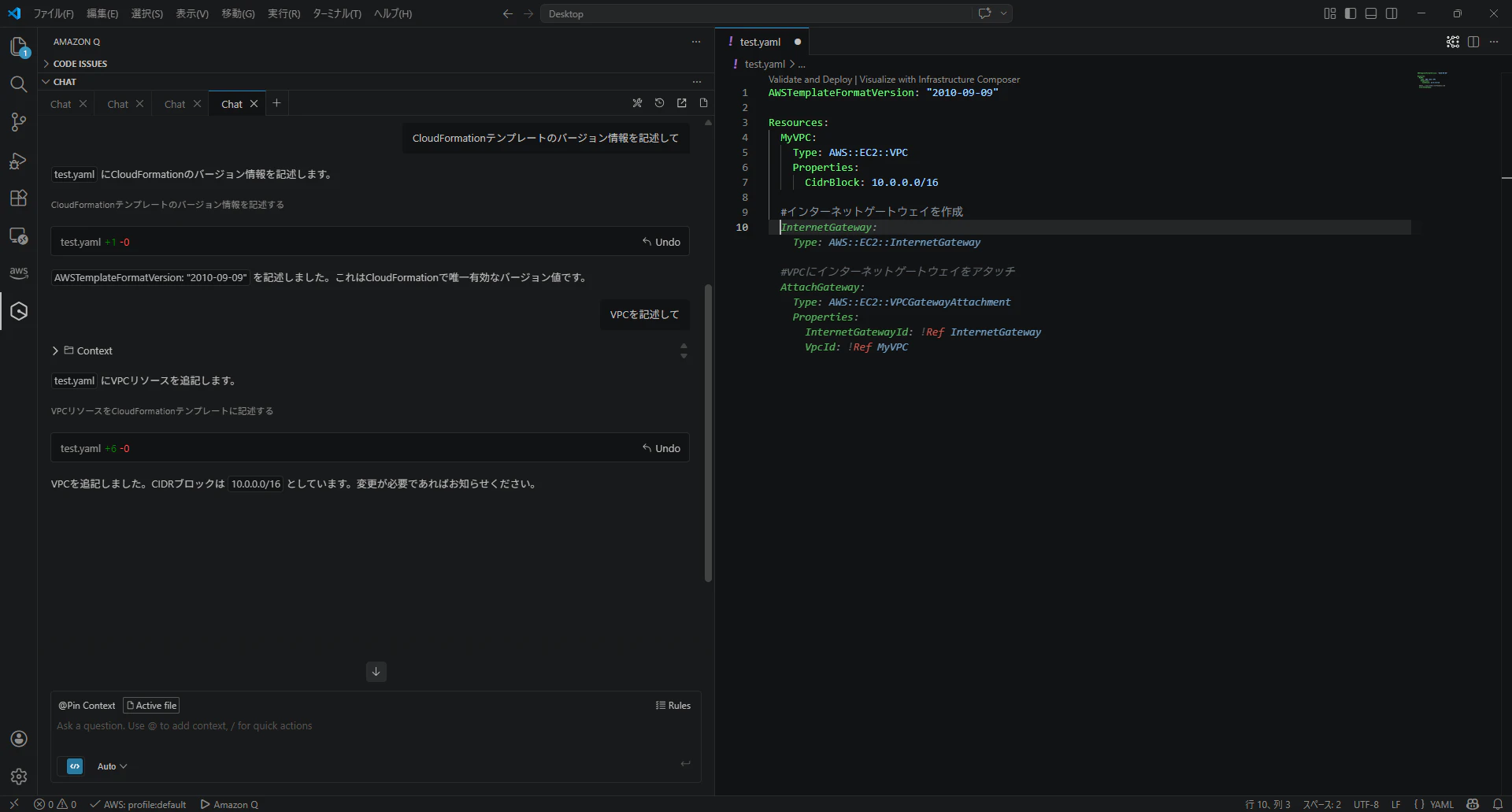Open the Explorer view in activity bar

(x=19, y=47)
